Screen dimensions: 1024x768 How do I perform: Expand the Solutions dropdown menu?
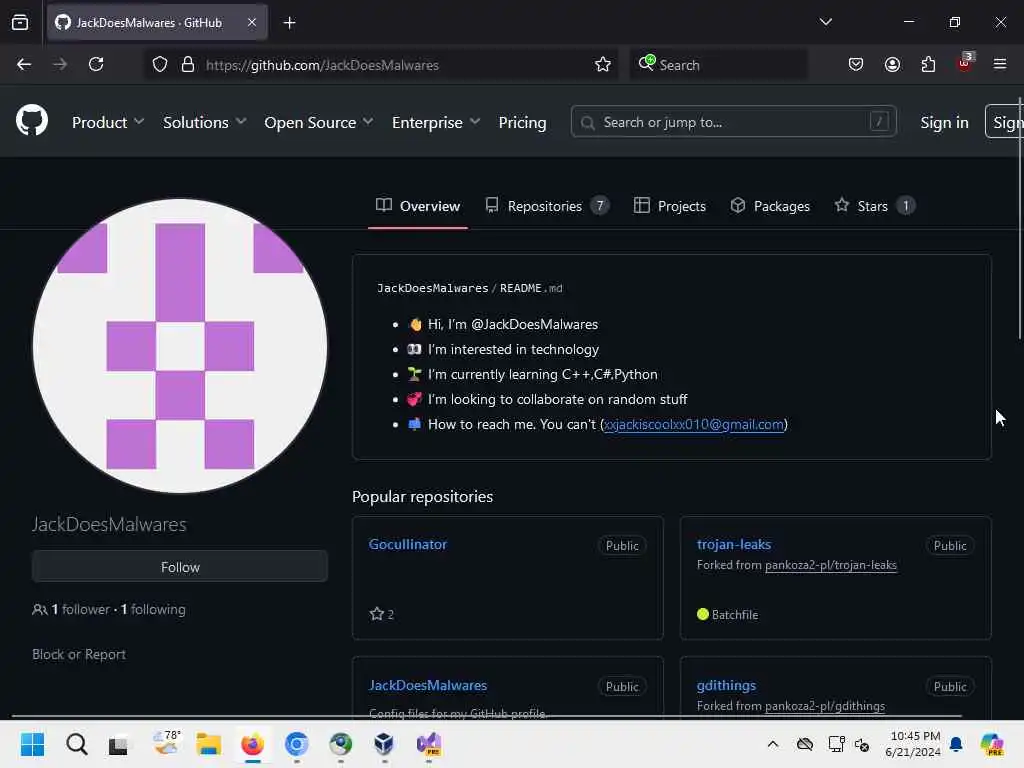click(204, 122)
